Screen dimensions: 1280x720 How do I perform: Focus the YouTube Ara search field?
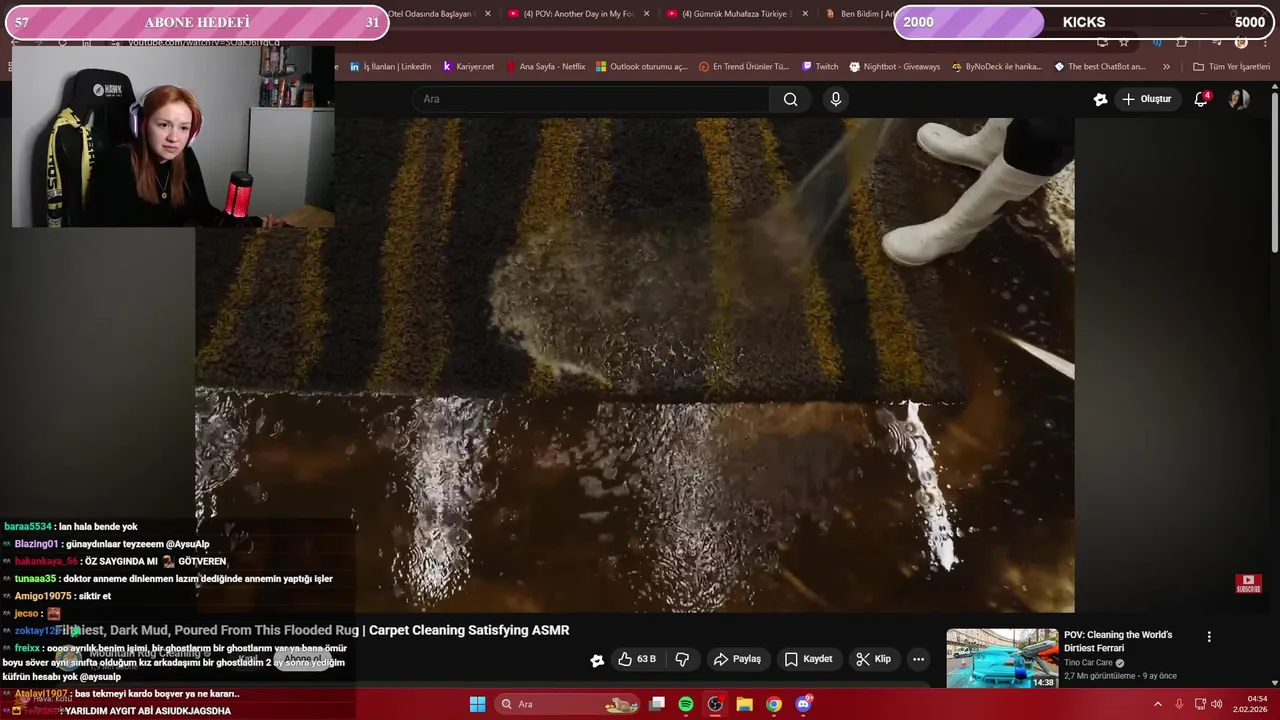[591, 99]
